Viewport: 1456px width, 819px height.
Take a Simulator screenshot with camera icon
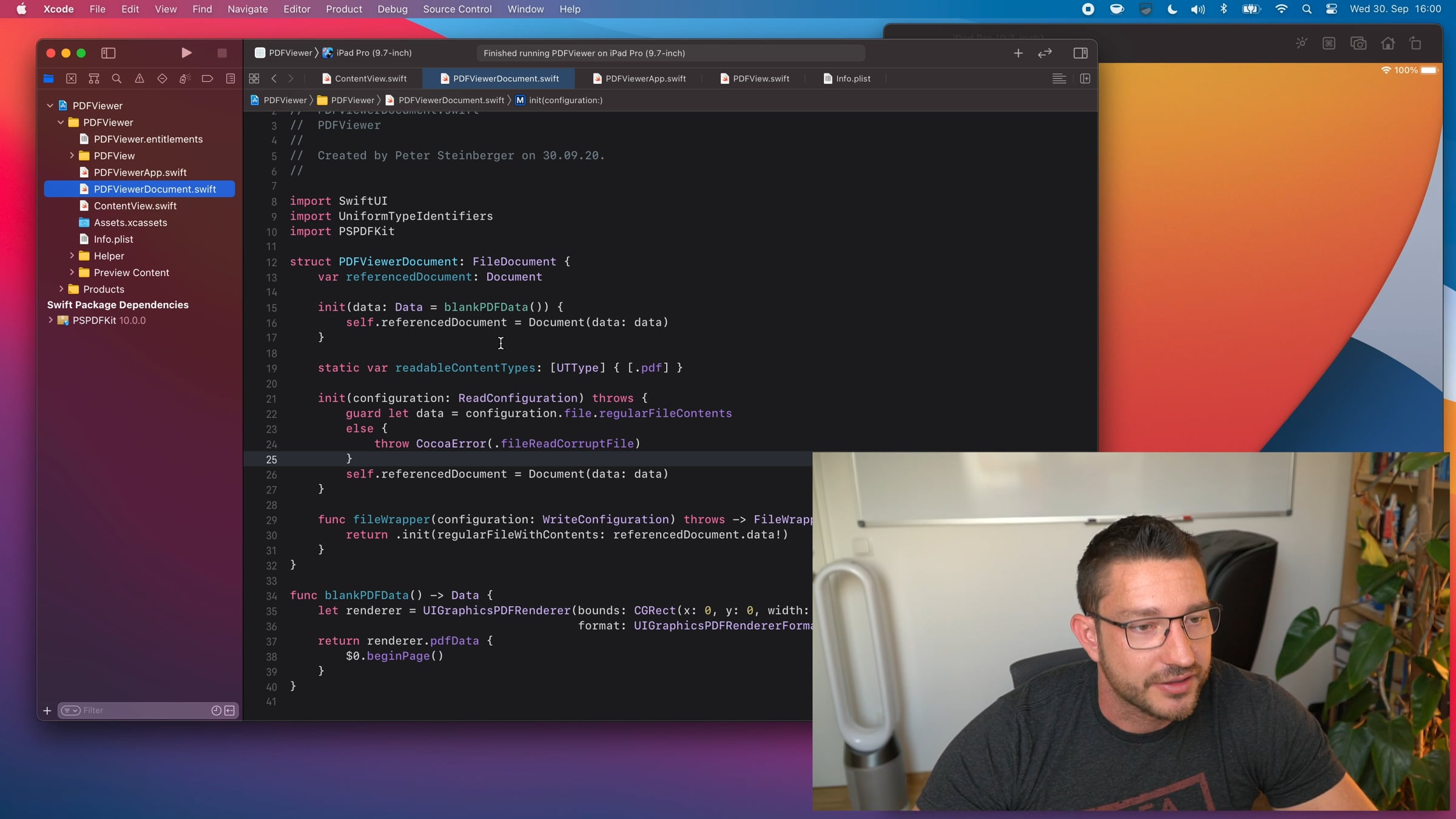tap(1358, 43)
